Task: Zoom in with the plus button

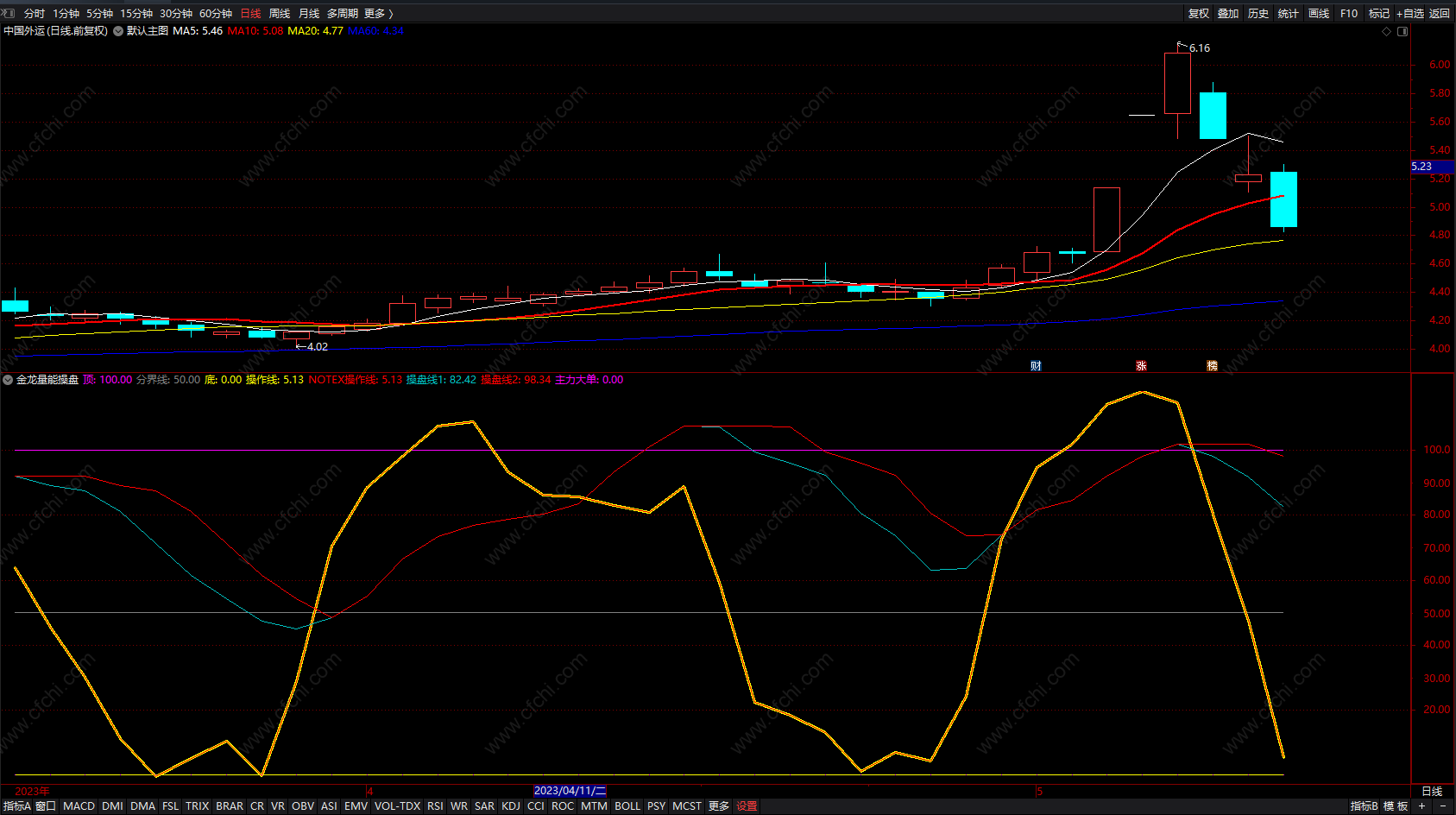Action: coord(1421,806)
